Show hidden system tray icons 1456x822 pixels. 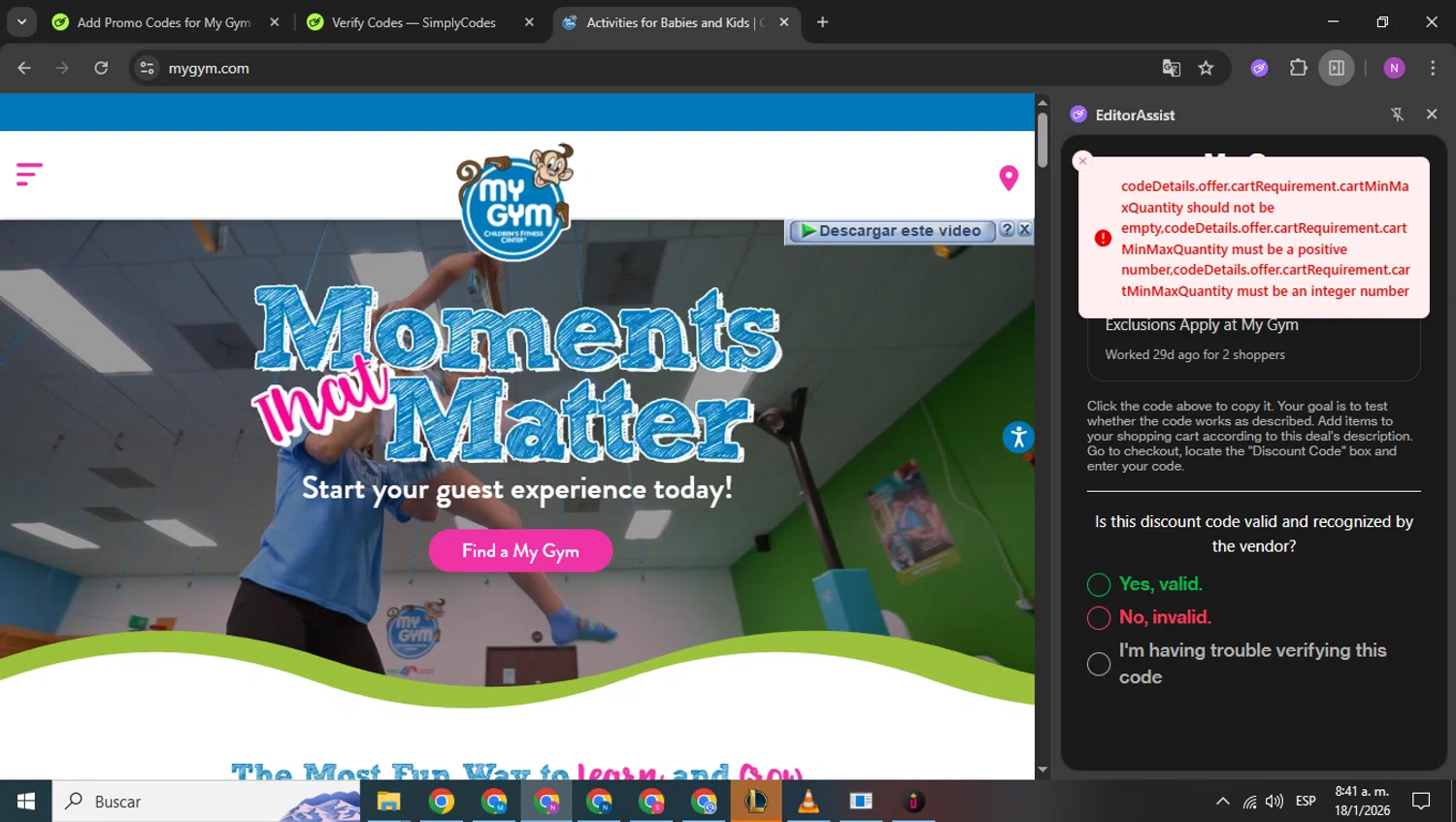tap(1222, 802)
